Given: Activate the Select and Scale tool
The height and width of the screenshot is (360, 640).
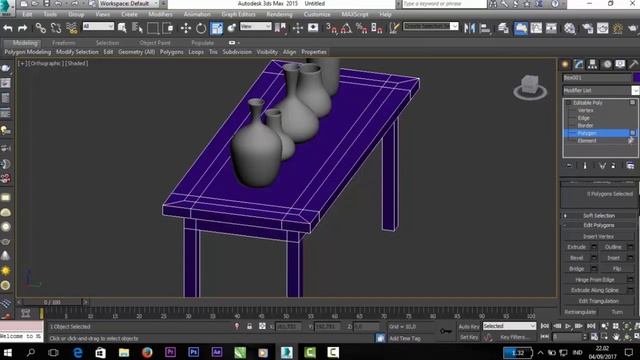Looking at the screenshot, I should coord(216,28).
